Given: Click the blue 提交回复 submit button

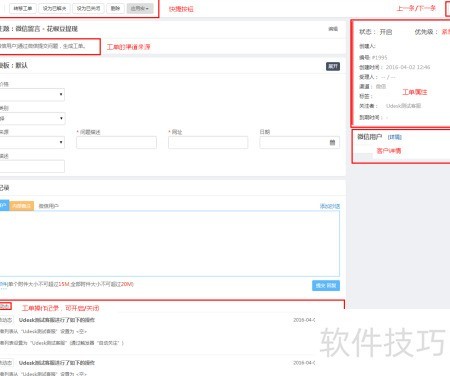Looking at the screenshot, I should (326, 286).
